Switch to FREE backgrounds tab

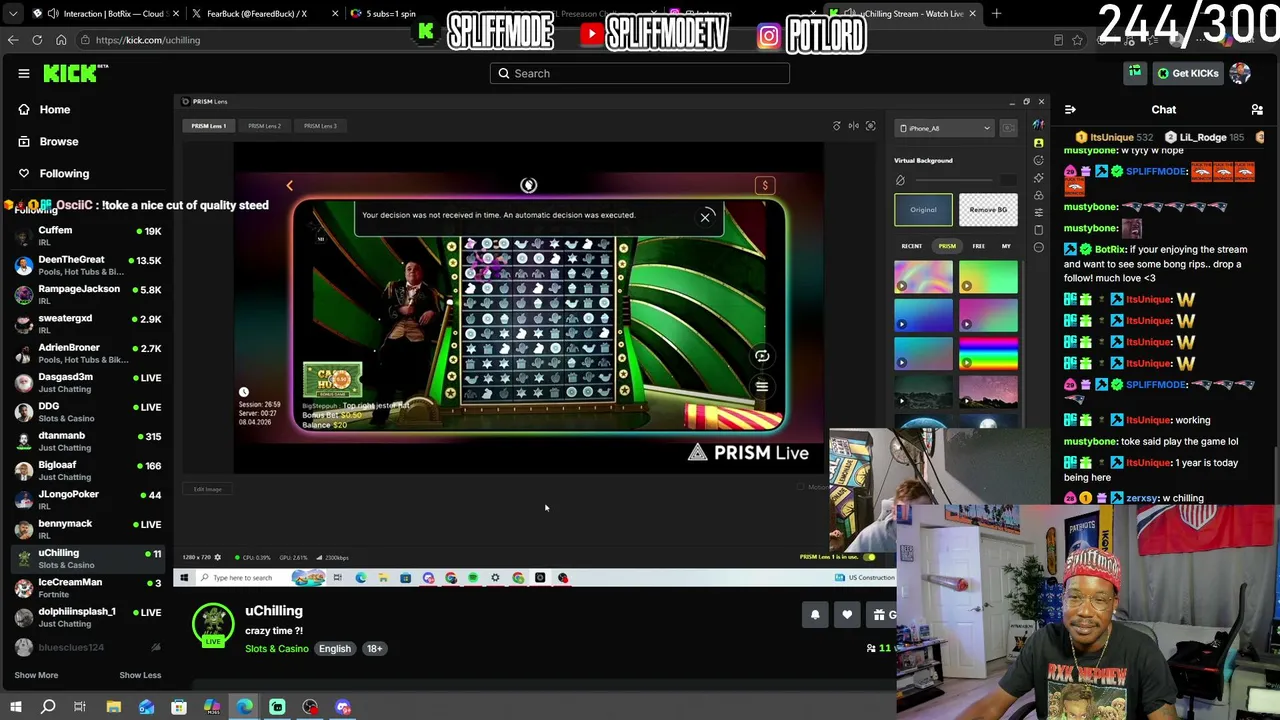pyautogui.click(x=979, y=246)
